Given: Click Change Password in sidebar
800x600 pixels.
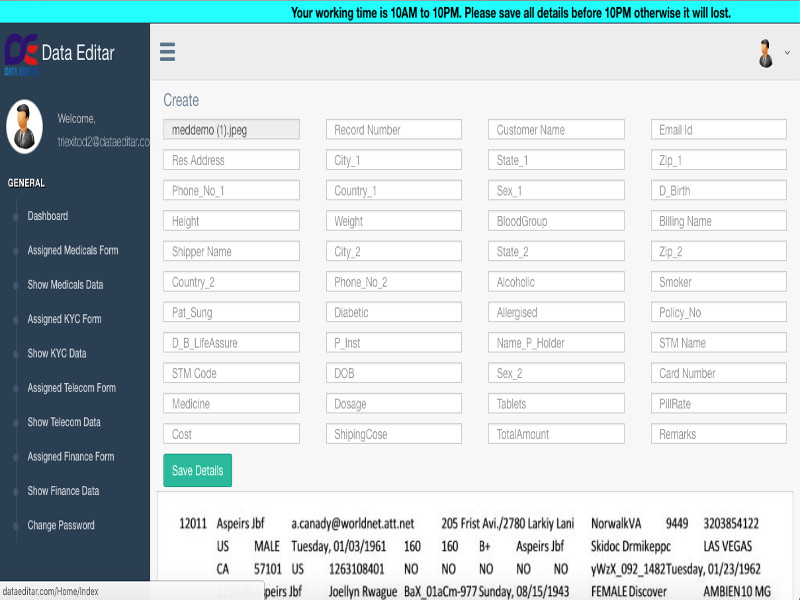Looking at the screenshot, I should click(x=61, y=525).
